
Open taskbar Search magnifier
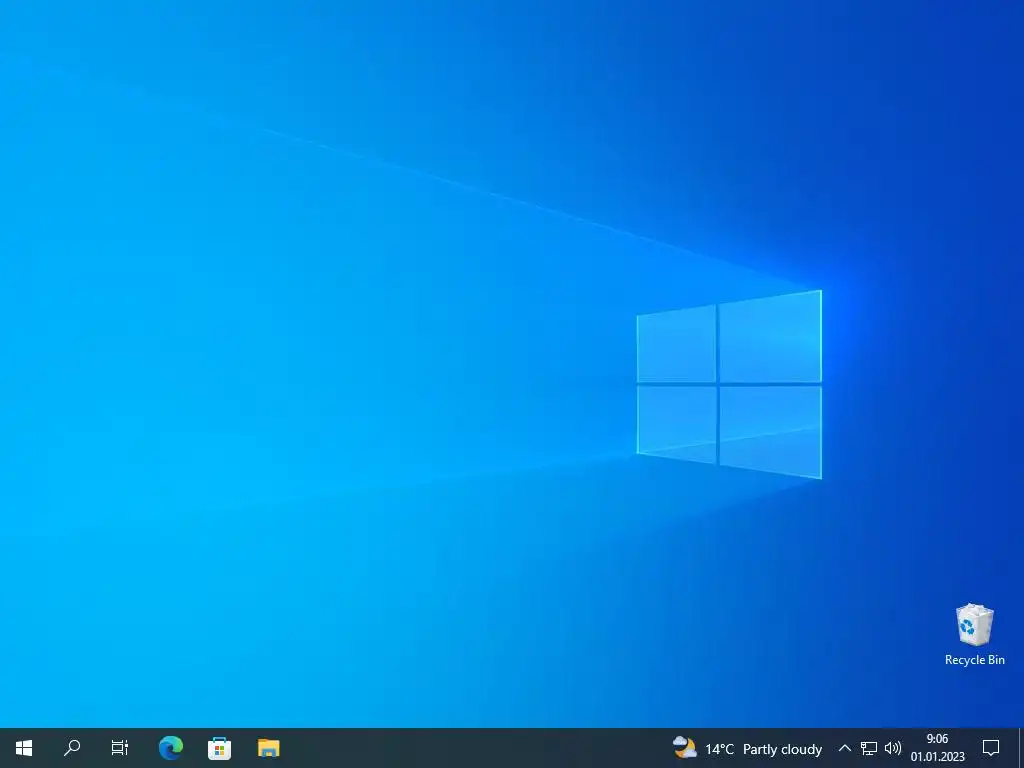pyautogui.click(x=72, y=748)
